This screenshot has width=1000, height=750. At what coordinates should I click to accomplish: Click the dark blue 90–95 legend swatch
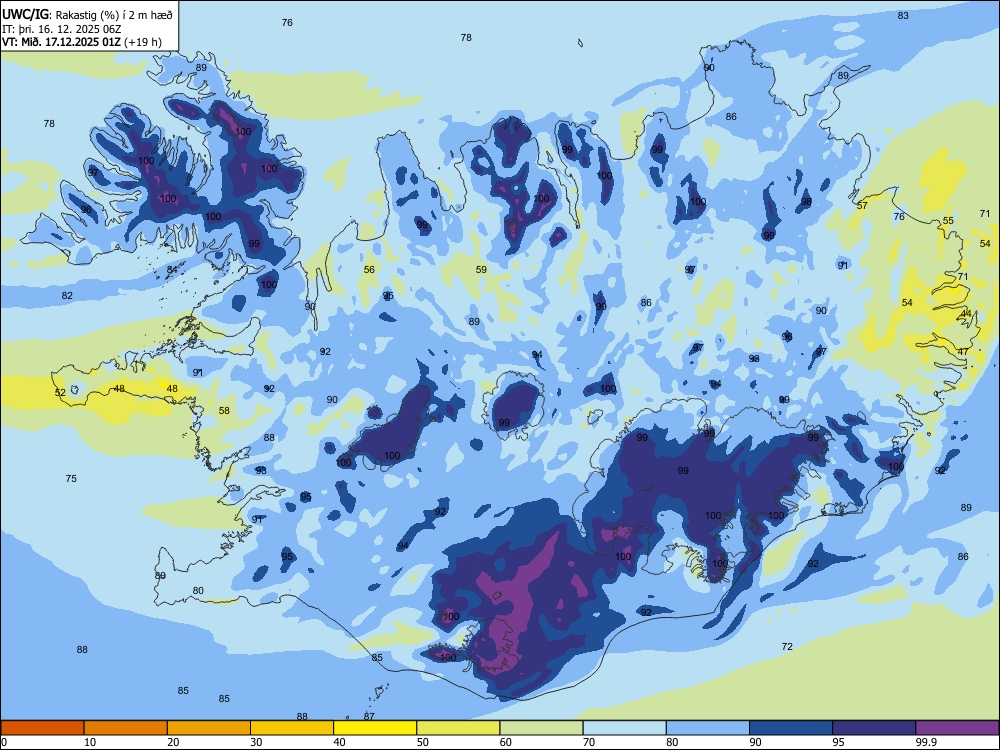point(791,728)
